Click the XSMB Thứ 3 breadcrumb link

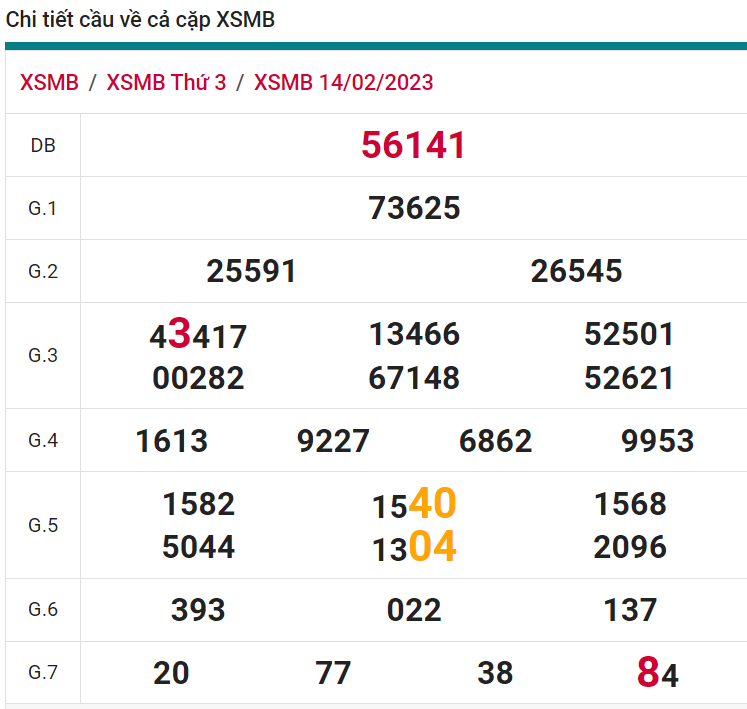click(x=166, y=82)
